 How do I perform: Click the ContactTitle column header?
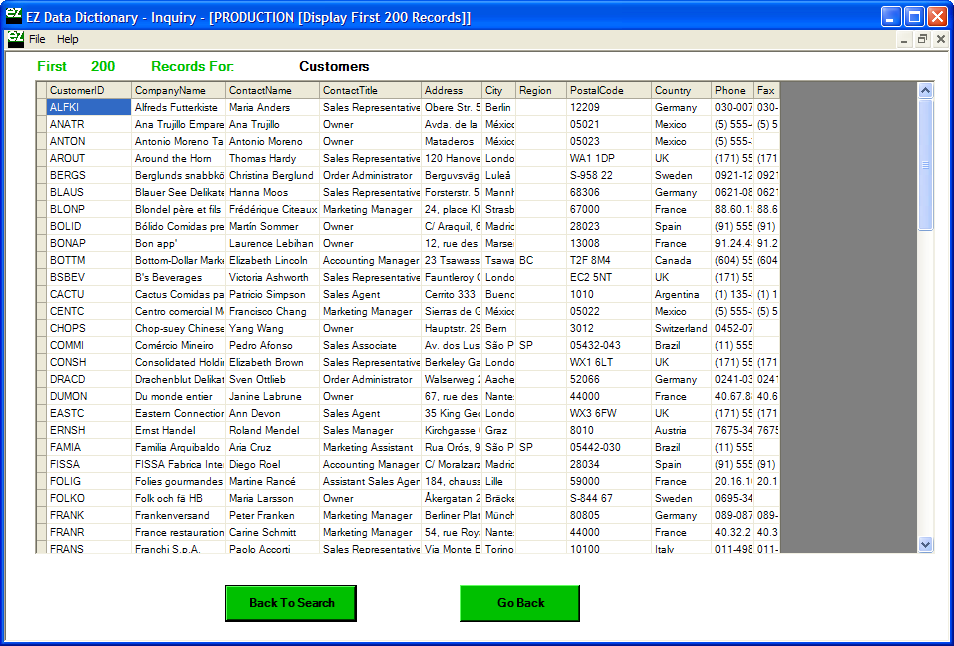coord(369,90)
